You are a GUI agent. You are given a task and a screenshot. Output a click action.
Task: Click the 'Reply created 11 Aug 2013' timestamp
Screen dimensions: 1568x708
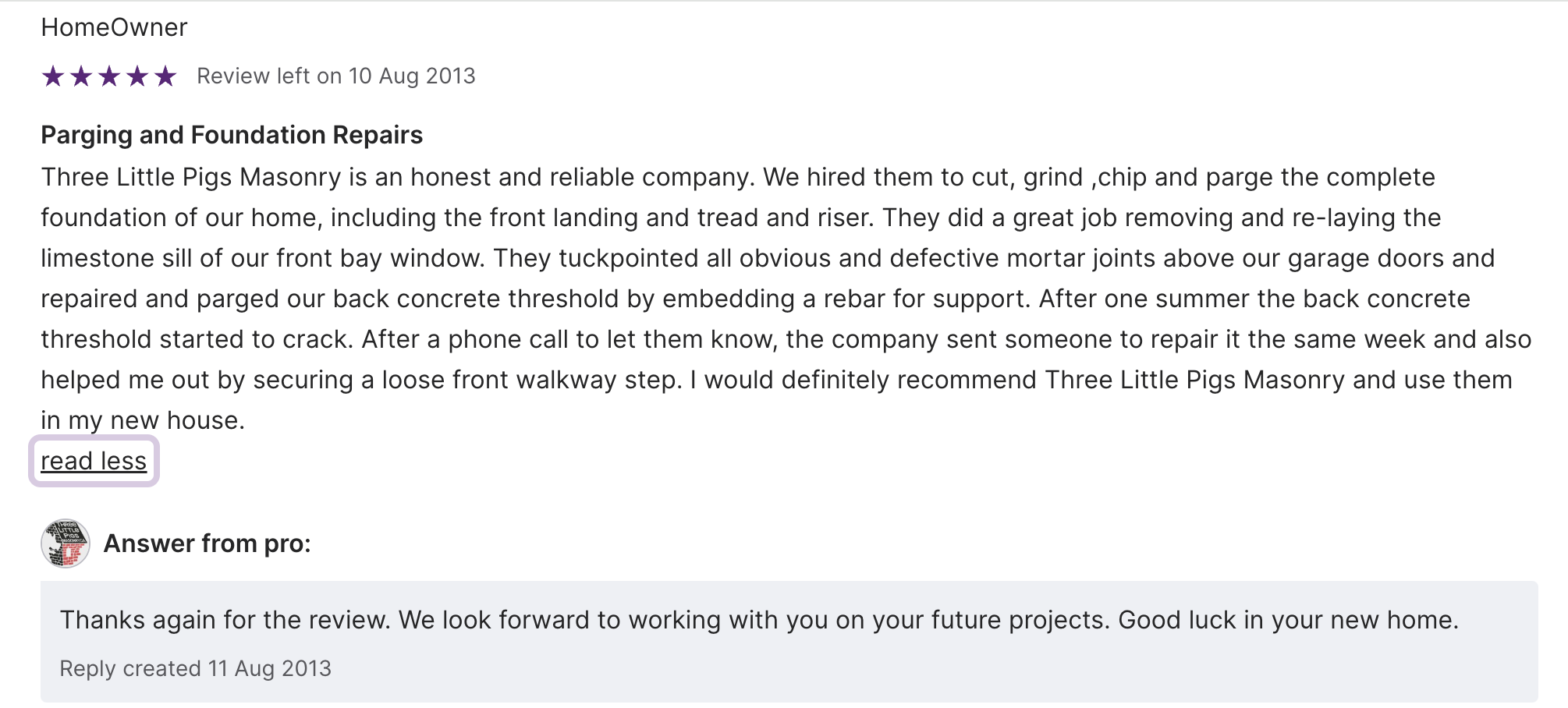[195, 669]
